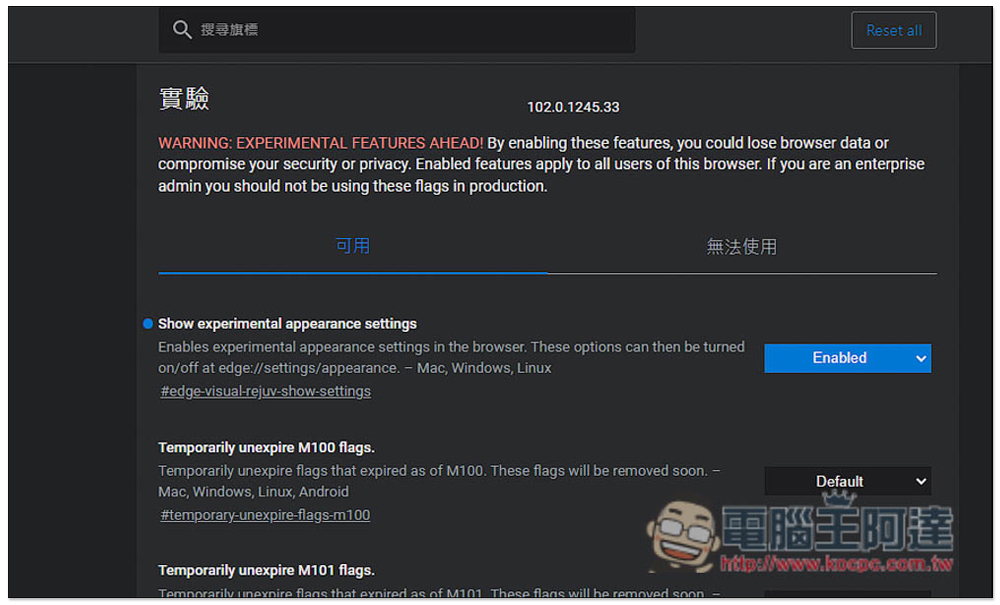The width and height of the screenshot is (1000, 605).
Task: Select version number 102.0.1245.33
Action: pos(573,107)
